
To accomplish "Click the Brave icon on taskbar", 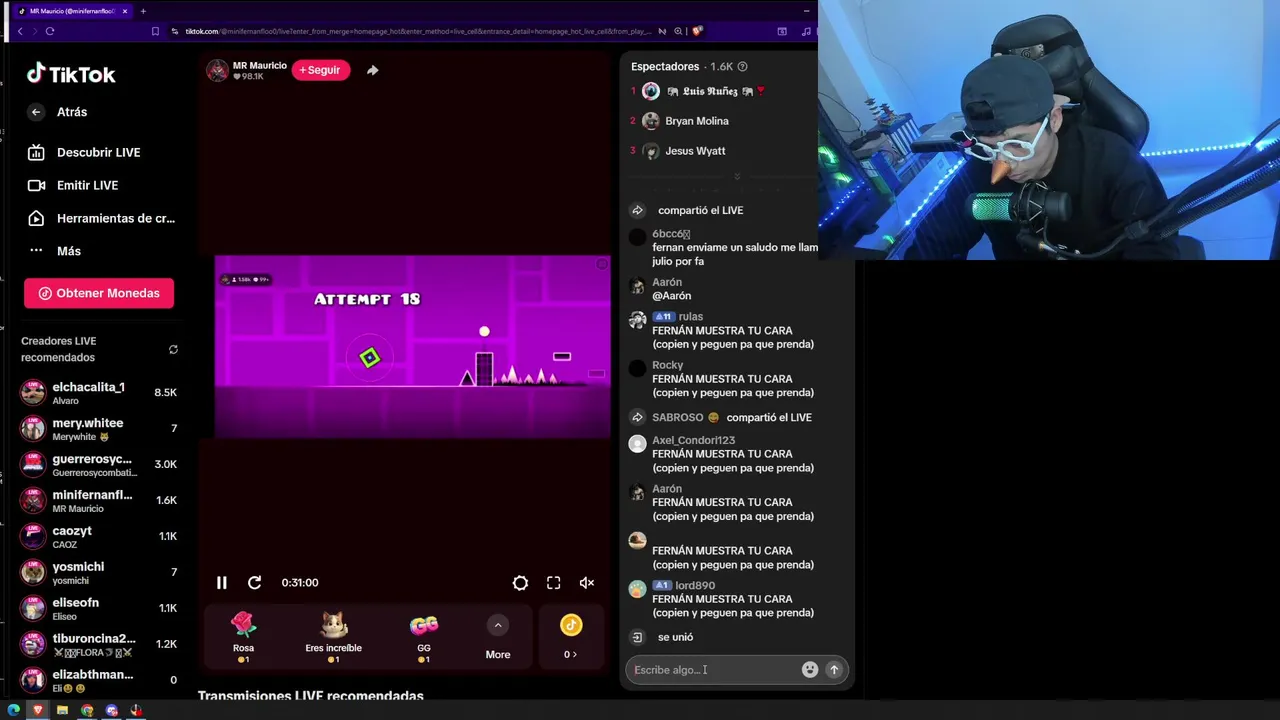I will [38, 710].
